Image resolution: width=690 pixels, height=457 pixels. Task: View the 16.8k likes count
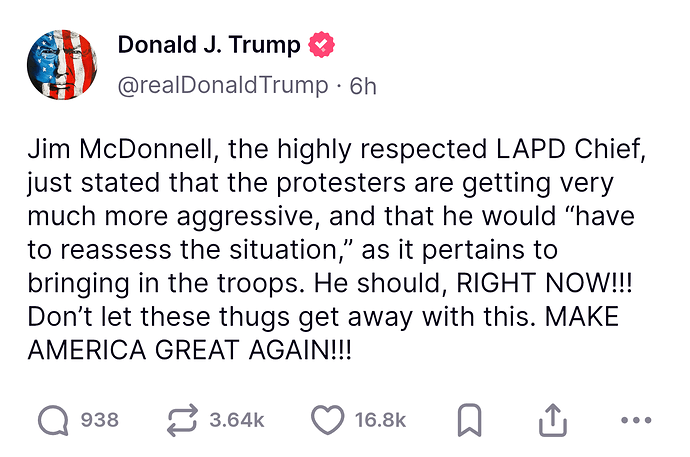pyautogui.click(x=380, y=420)
